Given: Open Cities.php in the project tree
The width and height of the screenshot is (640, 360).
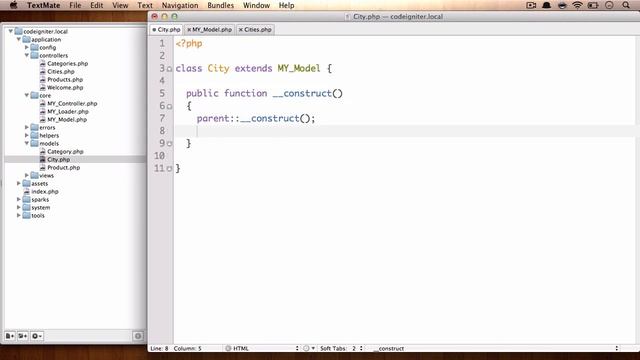Looking at the screenshot, I should [61, 71].
